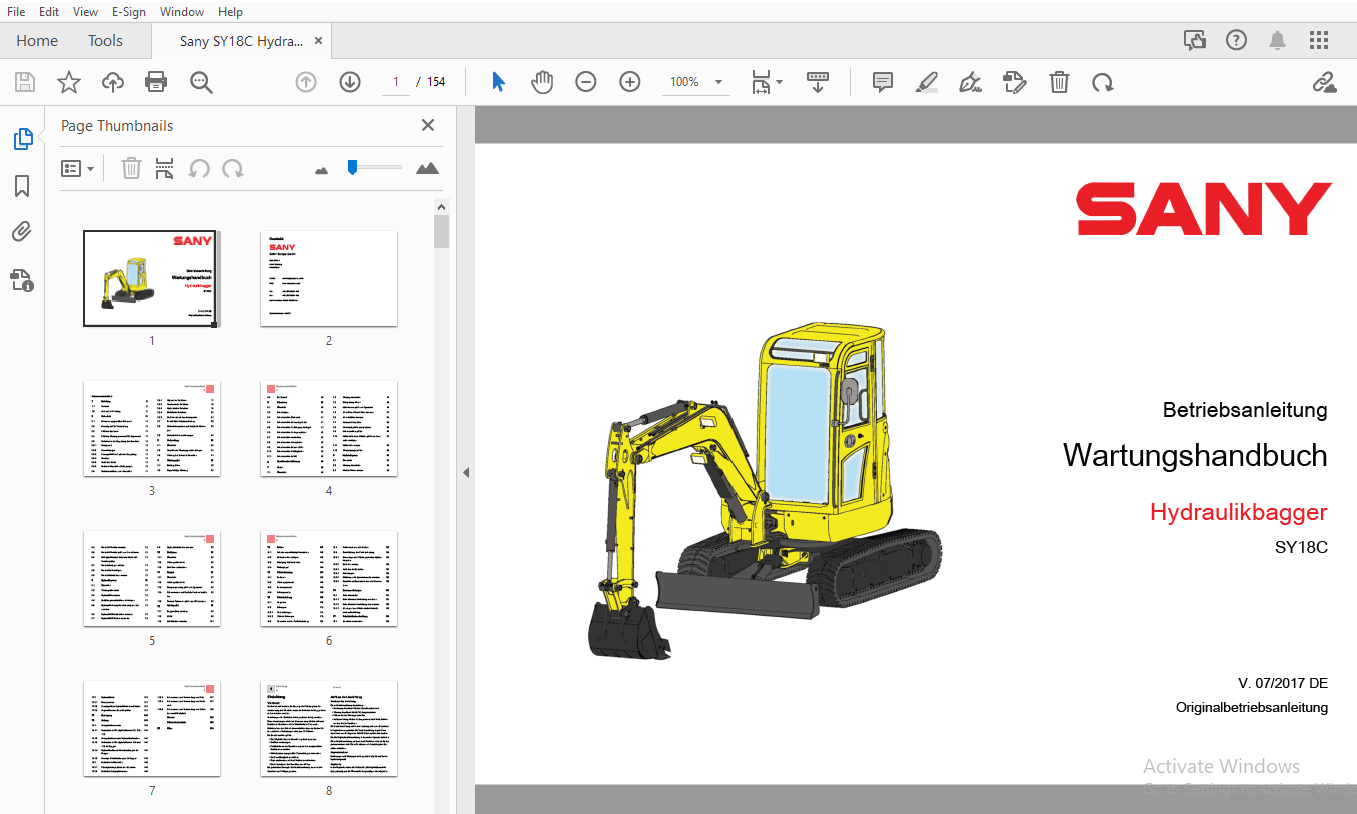Image resolution: width=1357 pixels, height=814 pixels.
Task: Activate the hand pan tool
Action: point(542,82)
